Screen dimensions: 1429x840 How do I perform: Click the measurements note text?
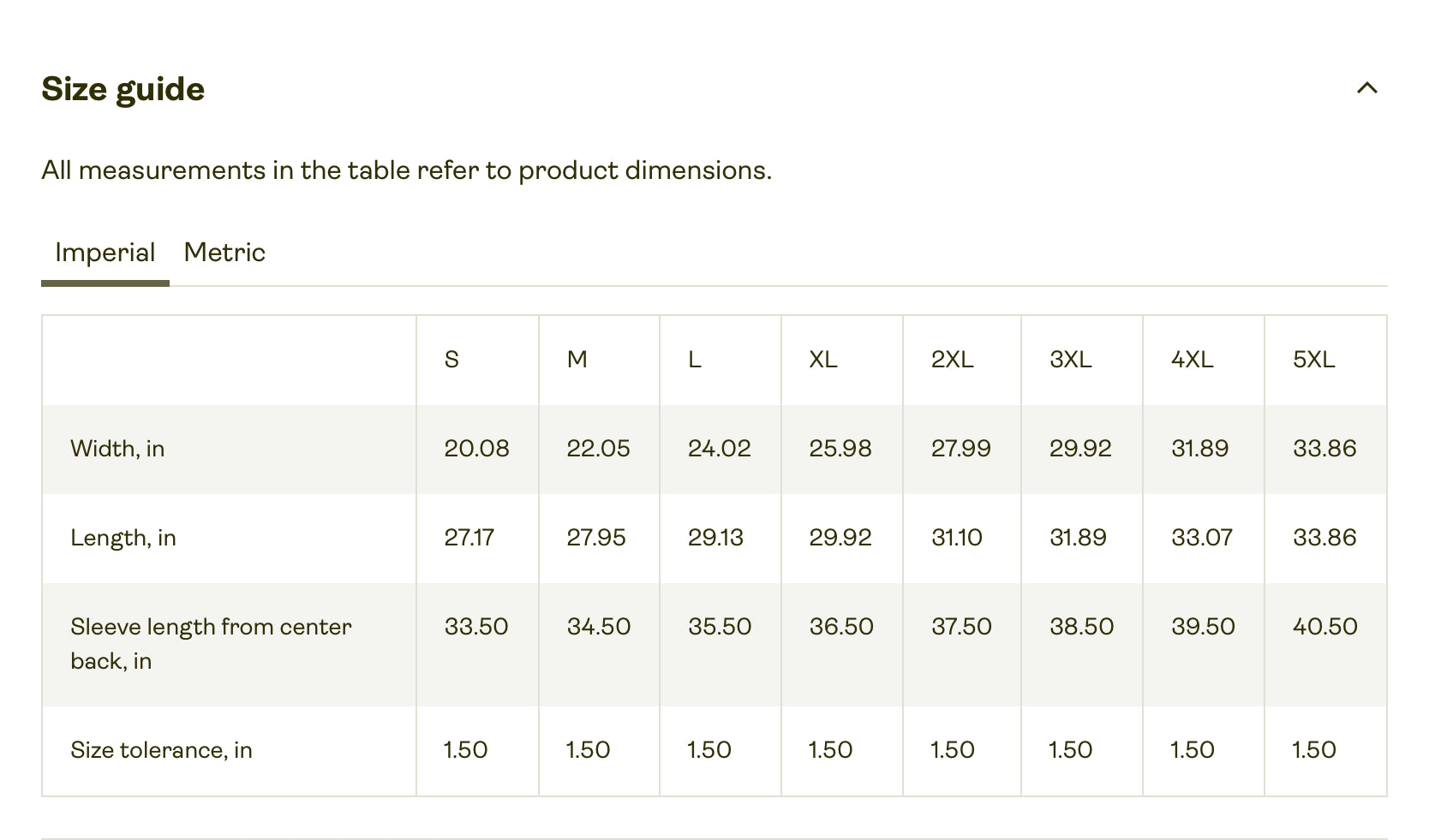pos(407,170)
